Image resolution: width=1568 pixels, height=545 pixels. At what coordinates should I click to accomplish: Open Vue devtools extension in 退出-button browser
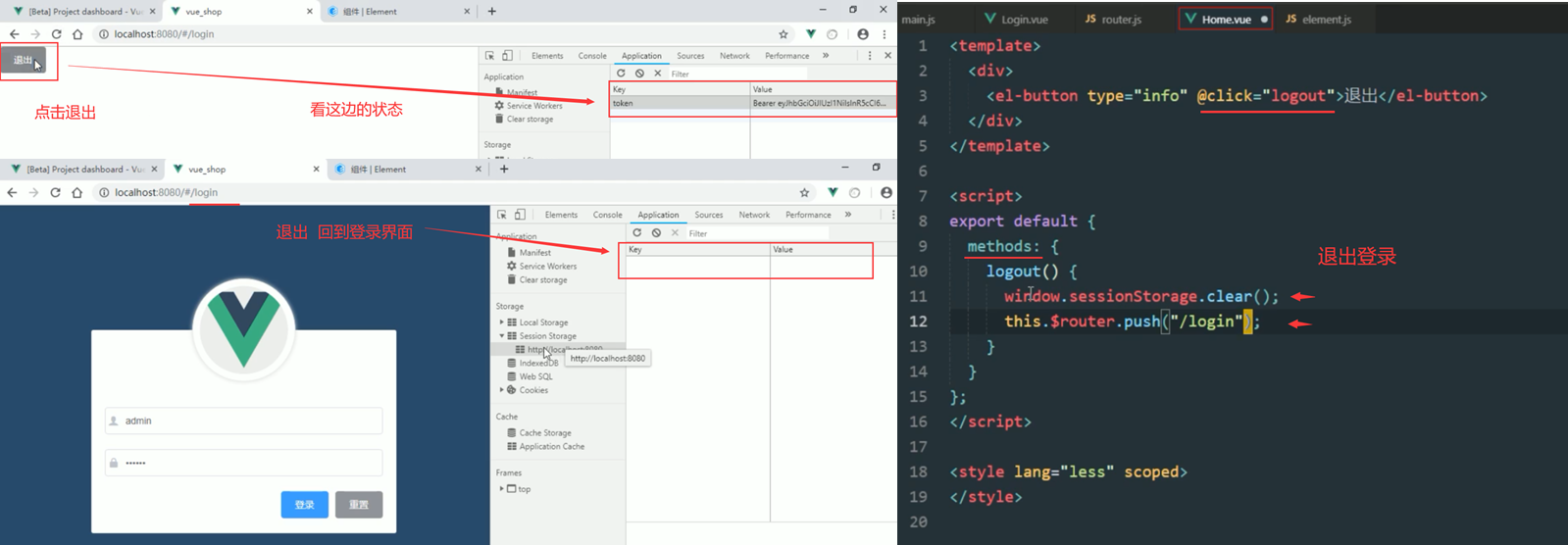(811, 34)
